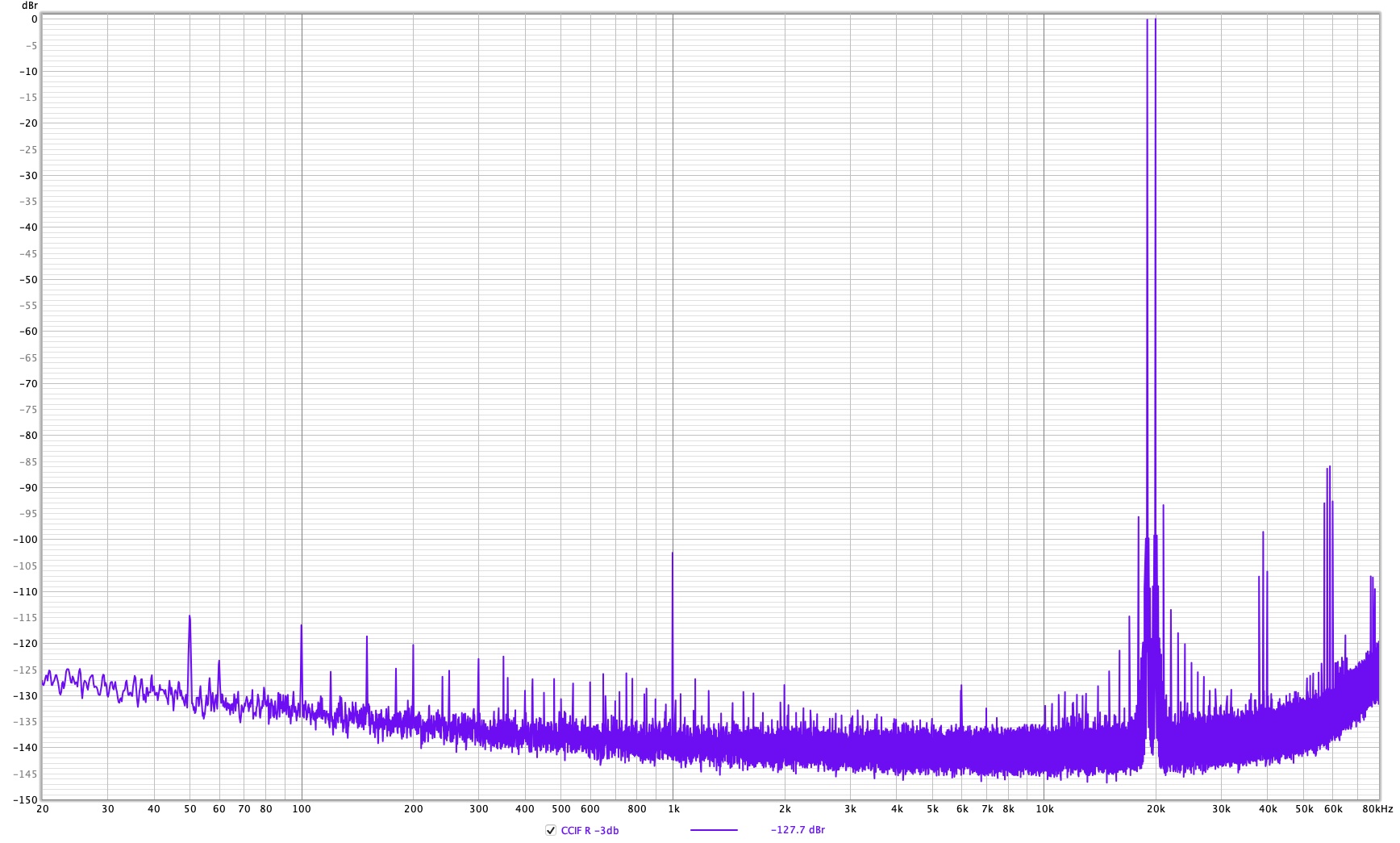Click the 2k frequency axis label
Screen dimensions: 1400x843
pyautogui.click(x=785, y=809)
